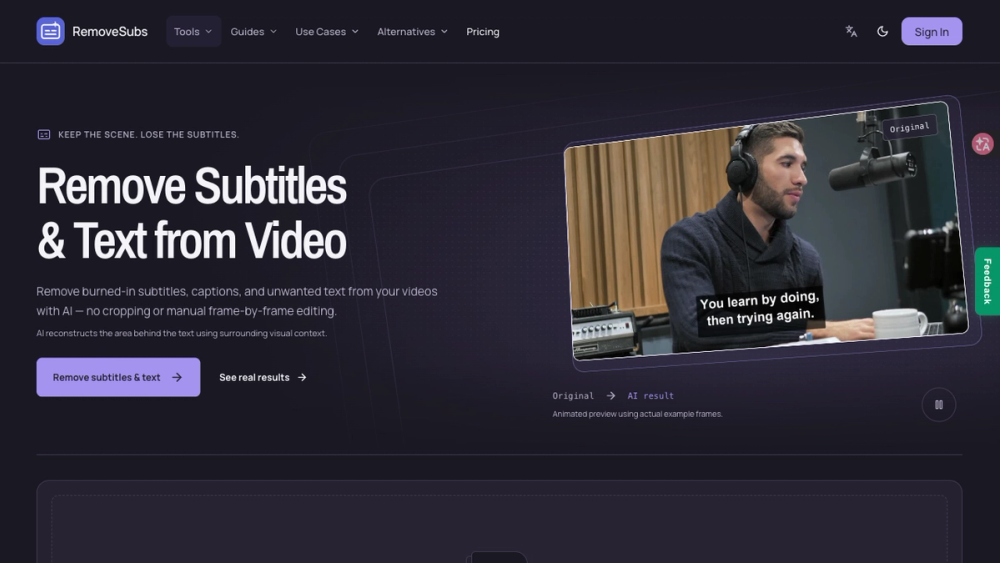Image resolution: width=1000 pixels, height=563 pixels.
Task: Open the Alternatives dropdown
Action: tap(412, 31)
